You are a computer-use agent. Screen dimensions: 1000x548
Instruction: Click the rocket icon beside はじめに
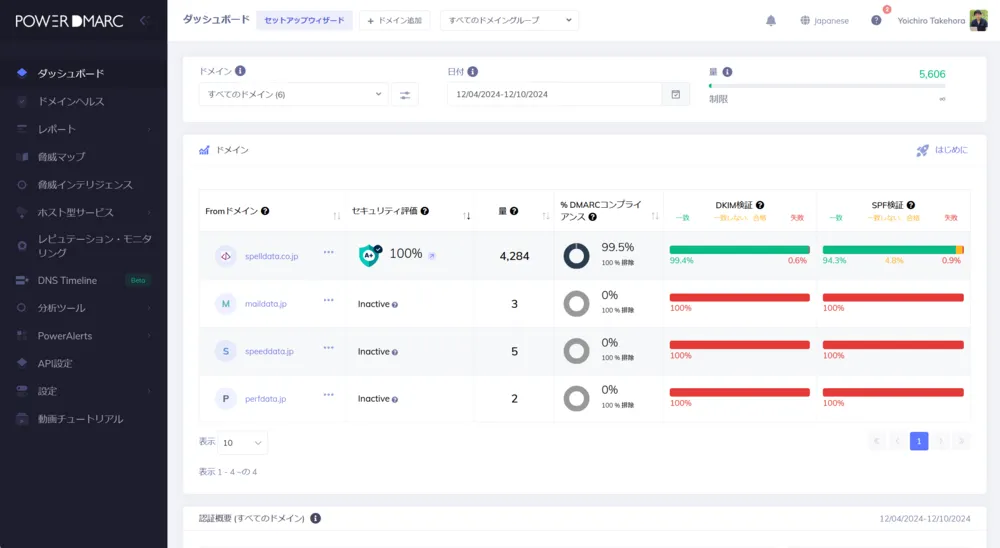click(x=922, y=150)
